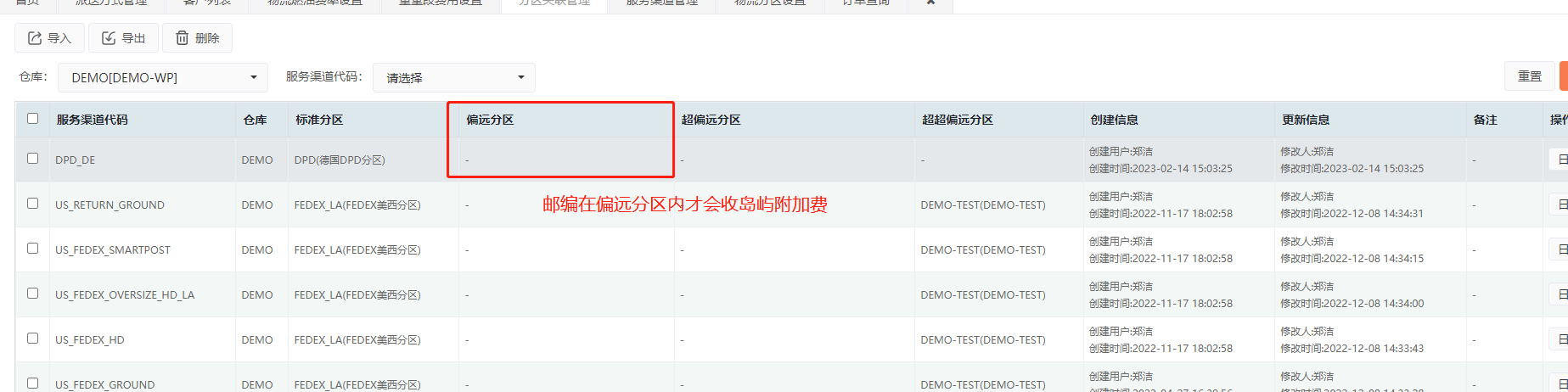Switch to the 订单查询 tab
The image size is (1568, 392).
click(x=866, y=3)
